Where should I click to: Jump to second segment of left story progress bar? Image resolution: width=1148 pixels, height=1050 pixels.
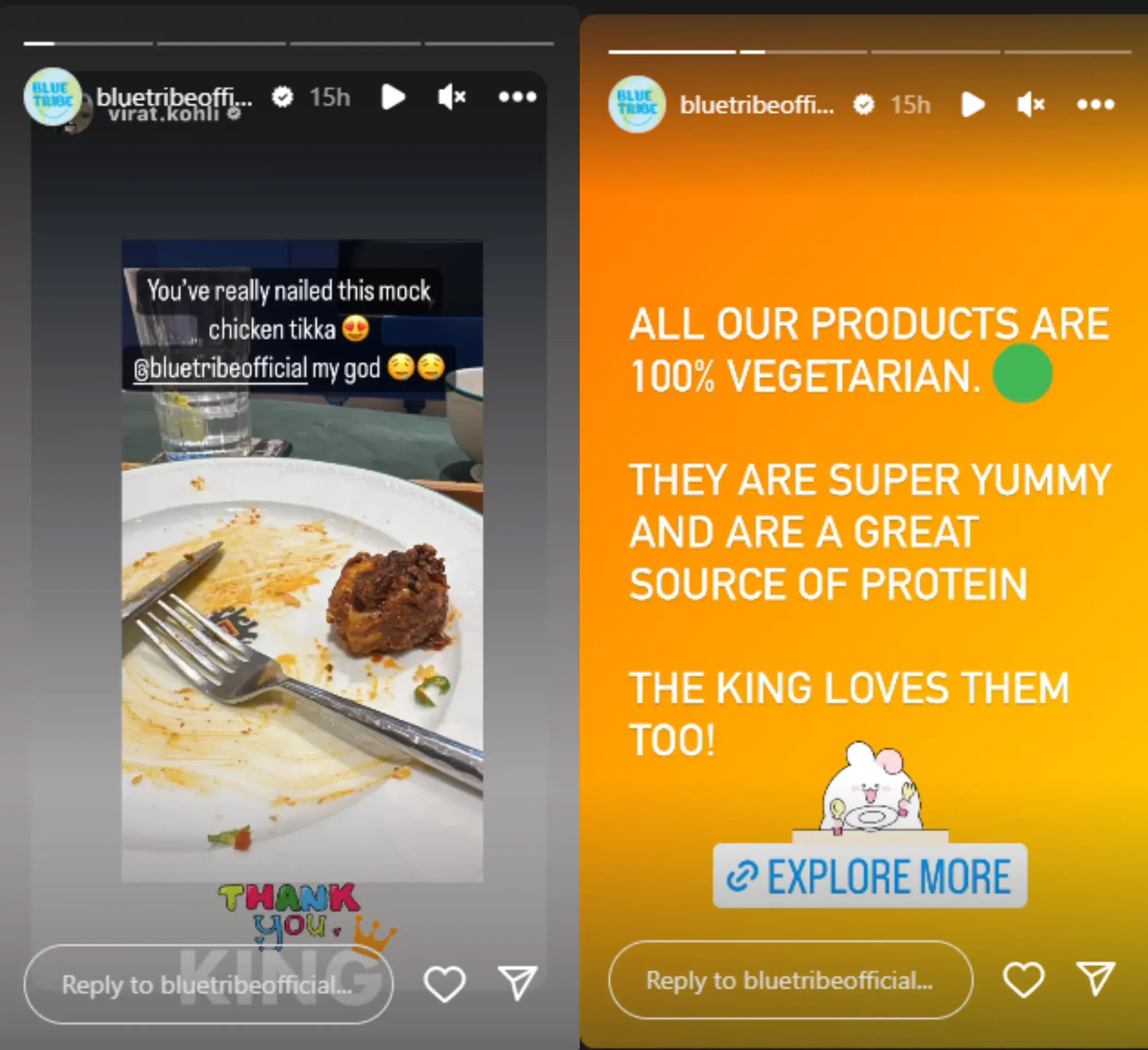click(222, 43)
